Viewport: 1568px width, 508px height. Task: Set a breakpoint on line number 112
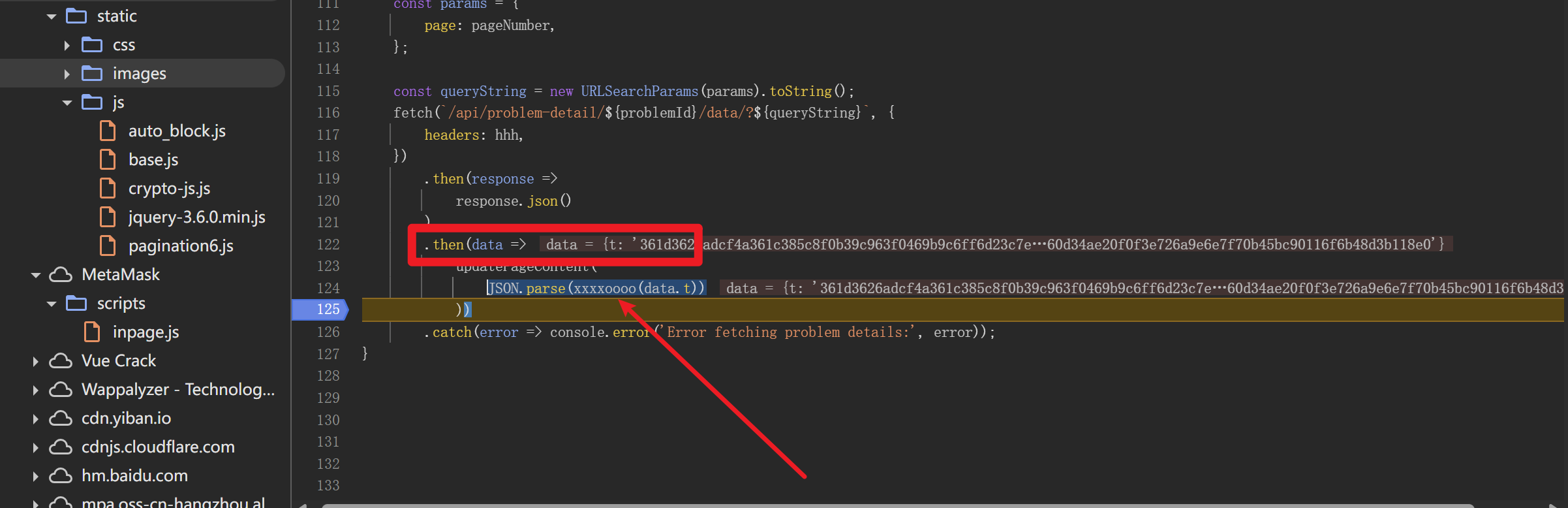(328, 25)
